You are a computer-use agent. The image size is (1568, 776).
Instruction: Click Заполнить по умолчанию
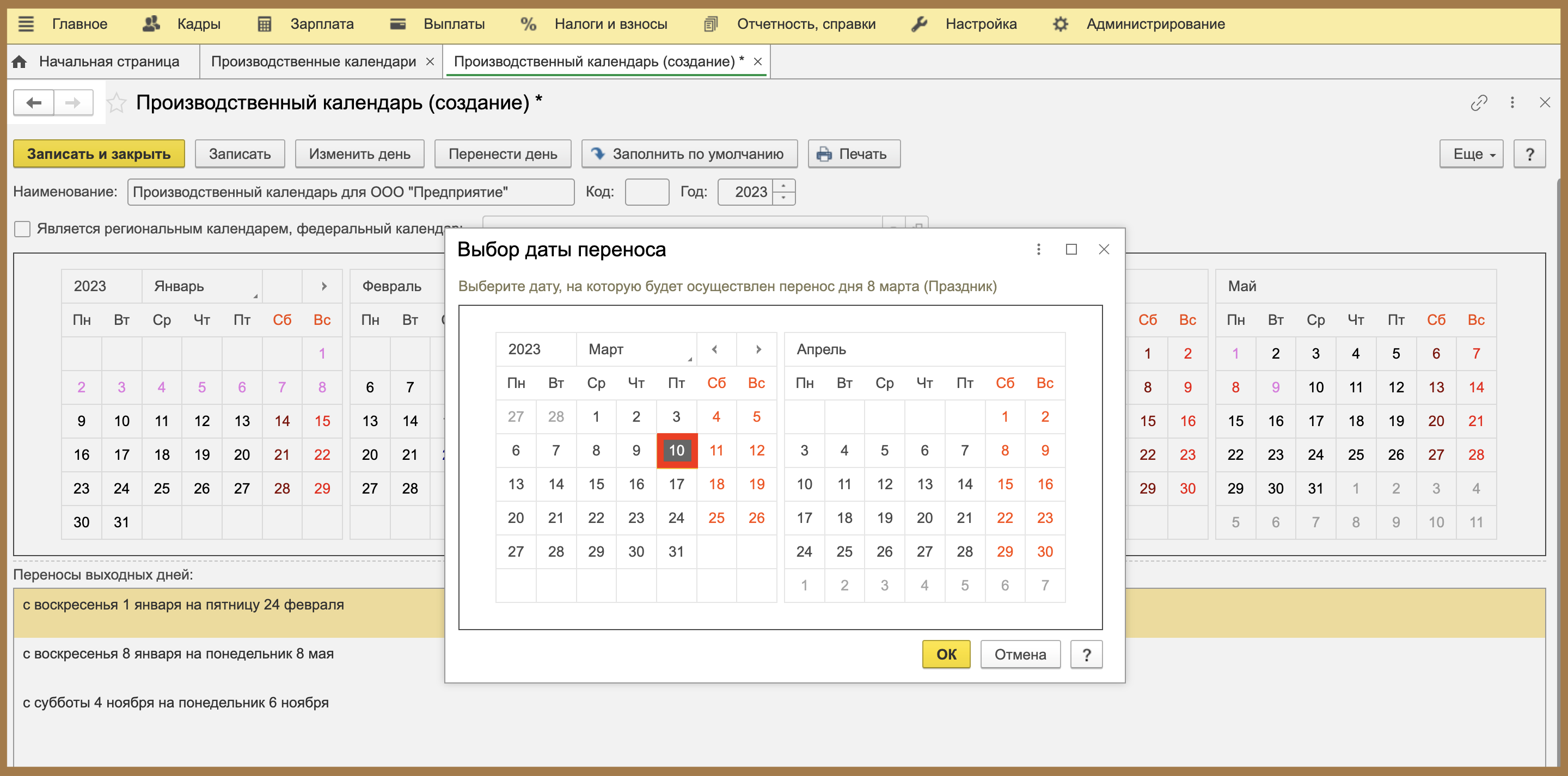coord(689,154)
